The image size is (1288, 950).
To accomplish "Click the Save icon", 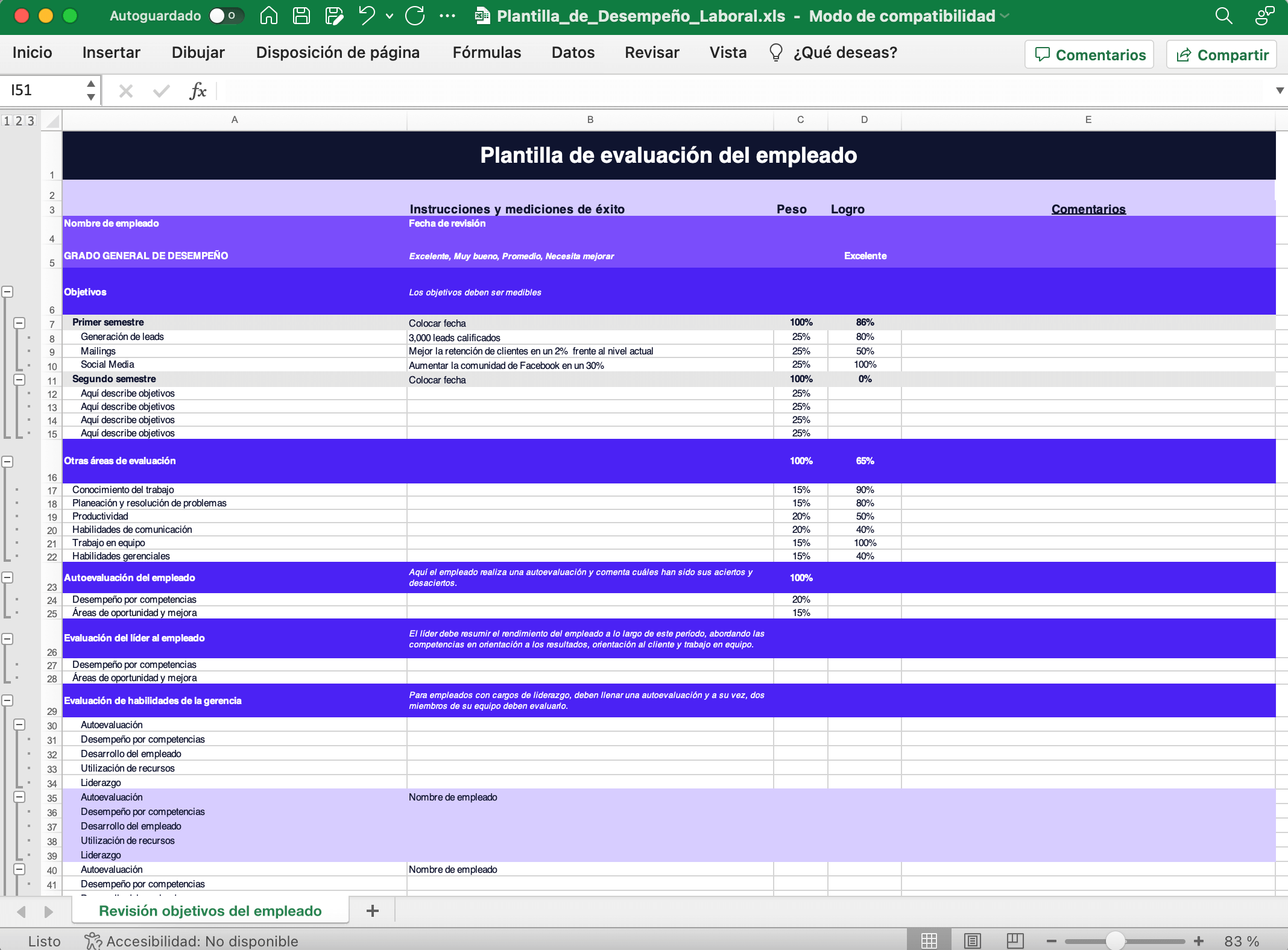I will tap(301, 16).
